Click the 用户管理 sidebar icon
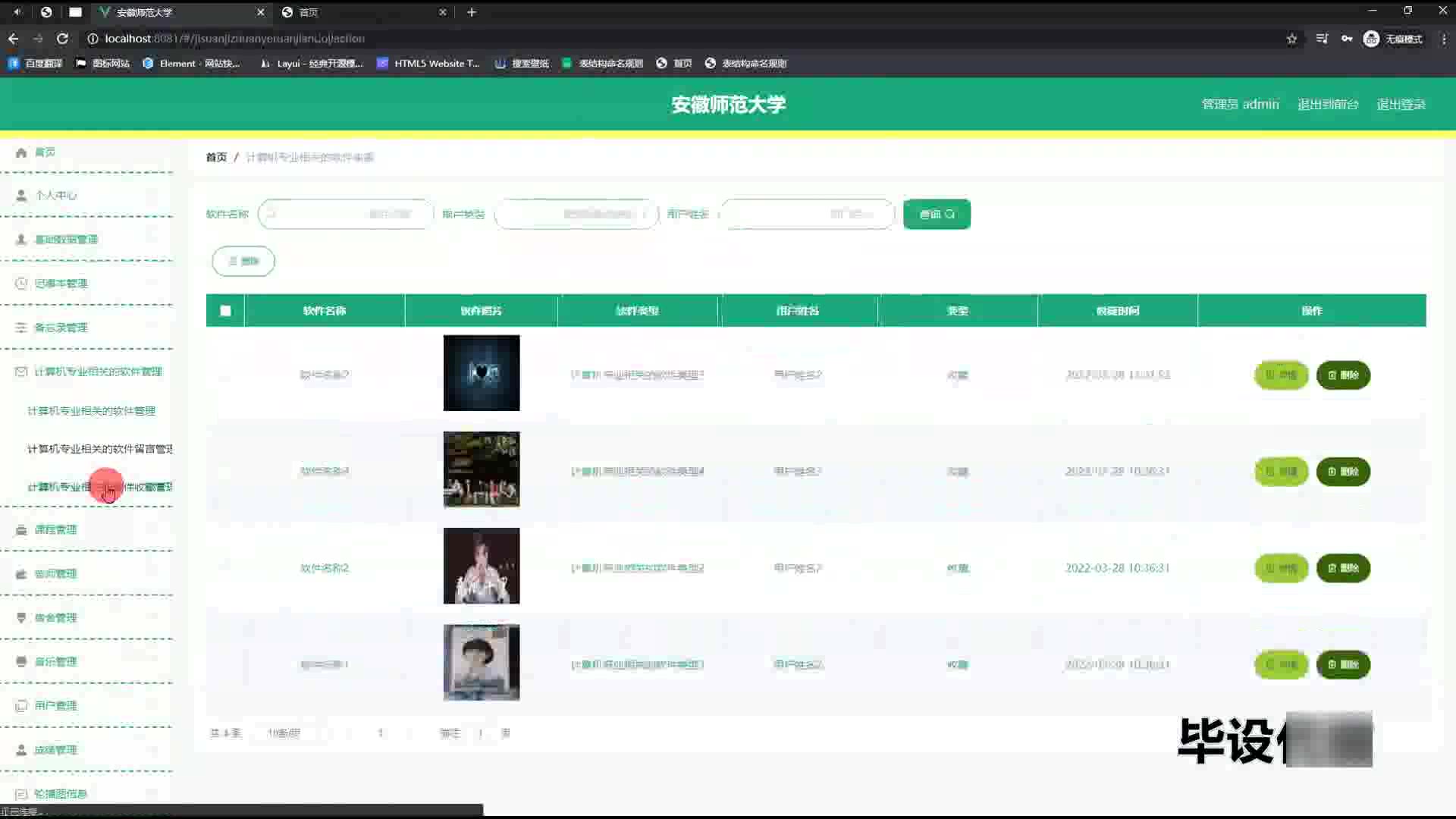1456x819 pixels. click(21, 705)
